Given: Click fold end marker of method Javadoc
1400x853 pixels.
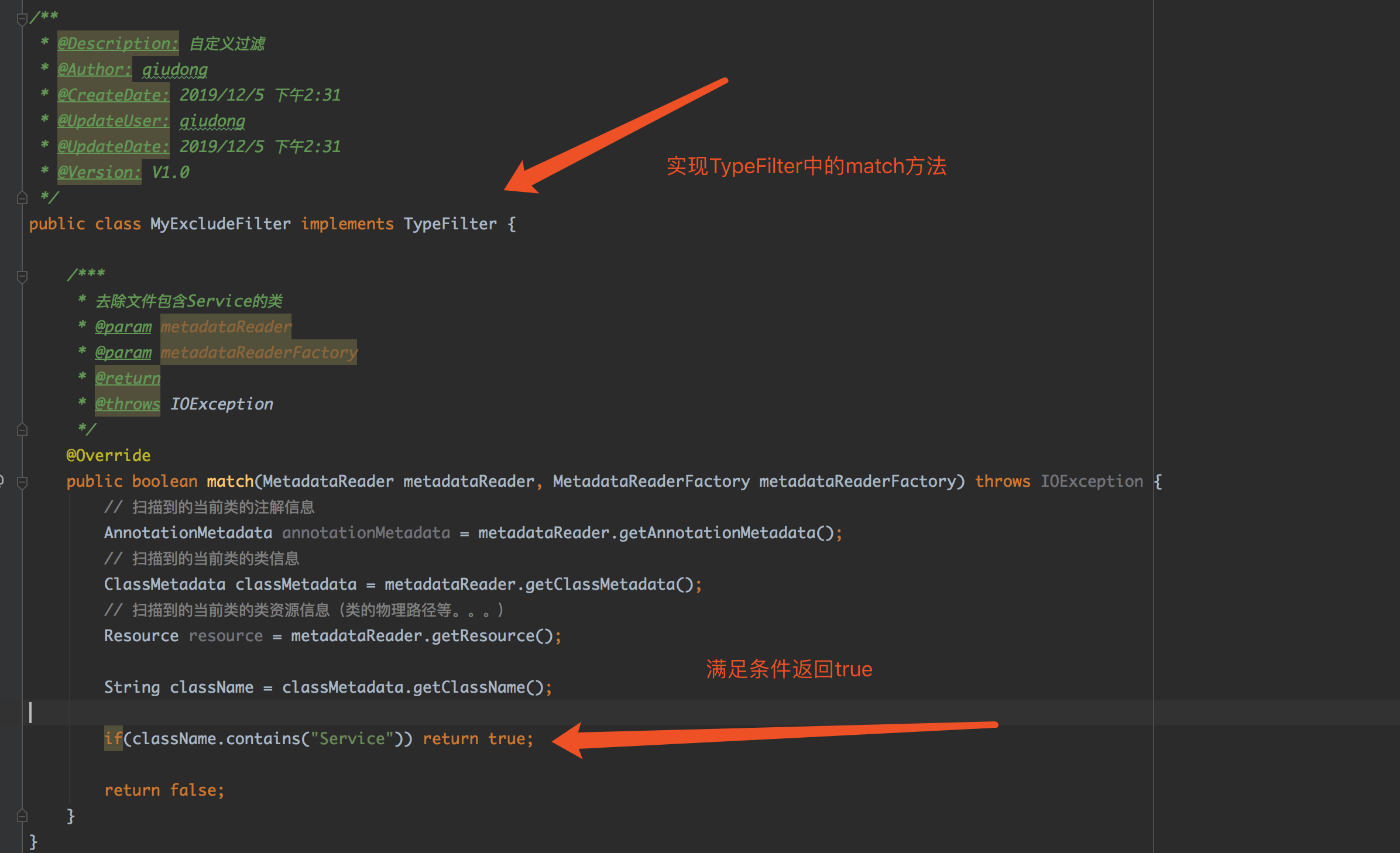Looking at the screenshot, I should (22, 429).
